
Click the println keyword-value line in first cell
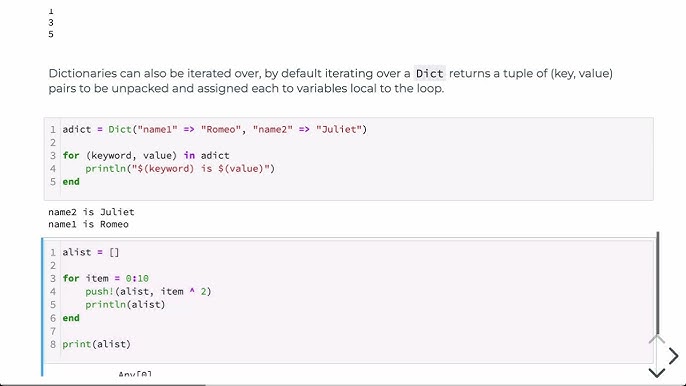(x=180, y=169)
